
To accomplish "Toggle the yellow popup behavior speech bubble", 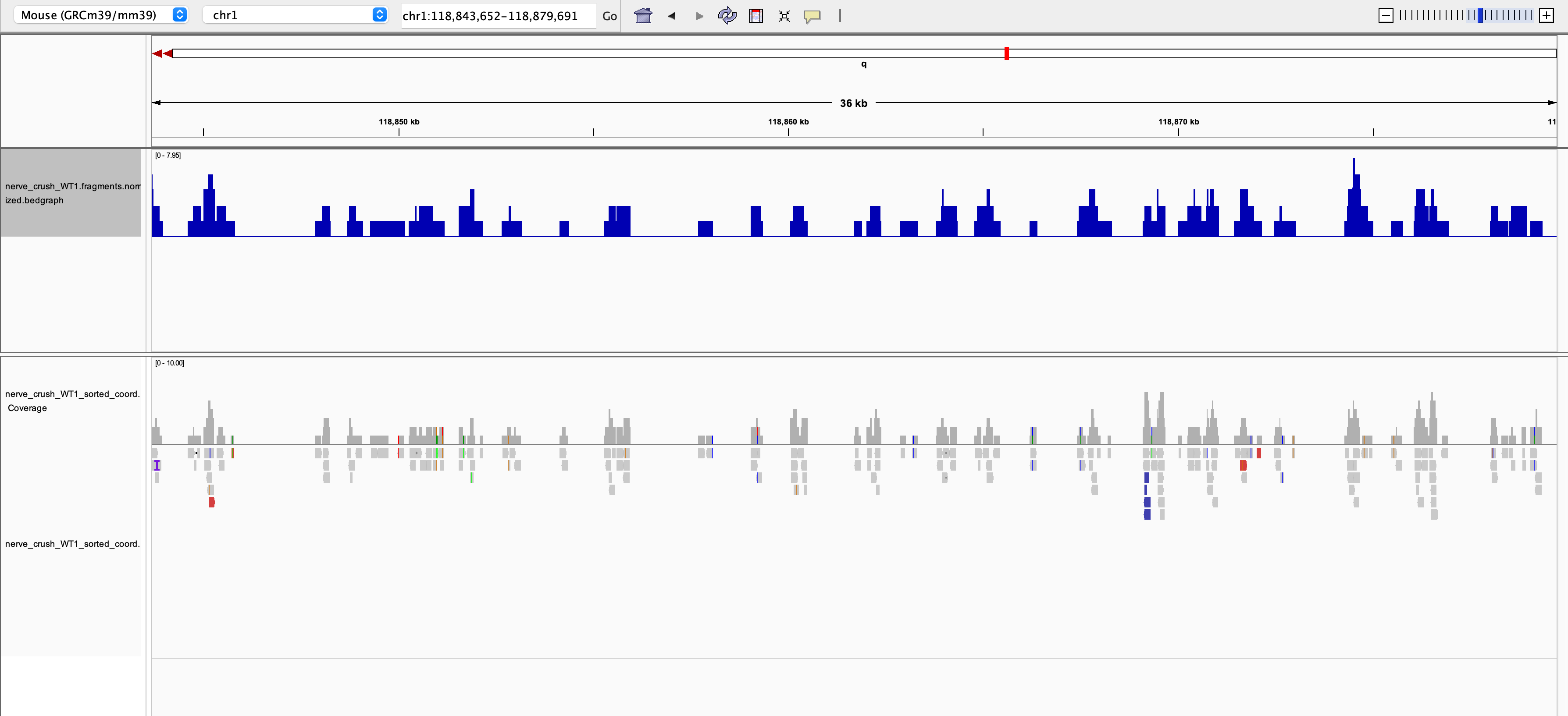I will coord(812,16).
